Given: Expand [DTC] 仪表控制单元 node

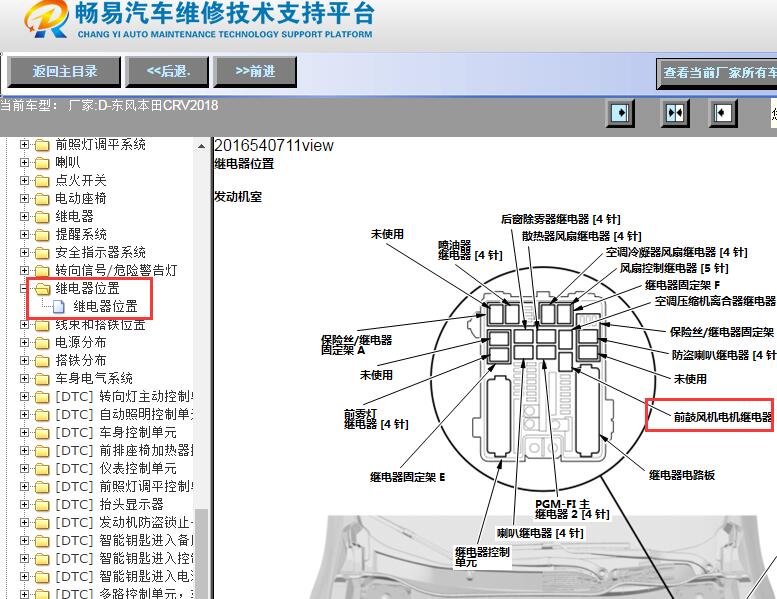Looking at the screenshot, I should click(x=24, y=469).
